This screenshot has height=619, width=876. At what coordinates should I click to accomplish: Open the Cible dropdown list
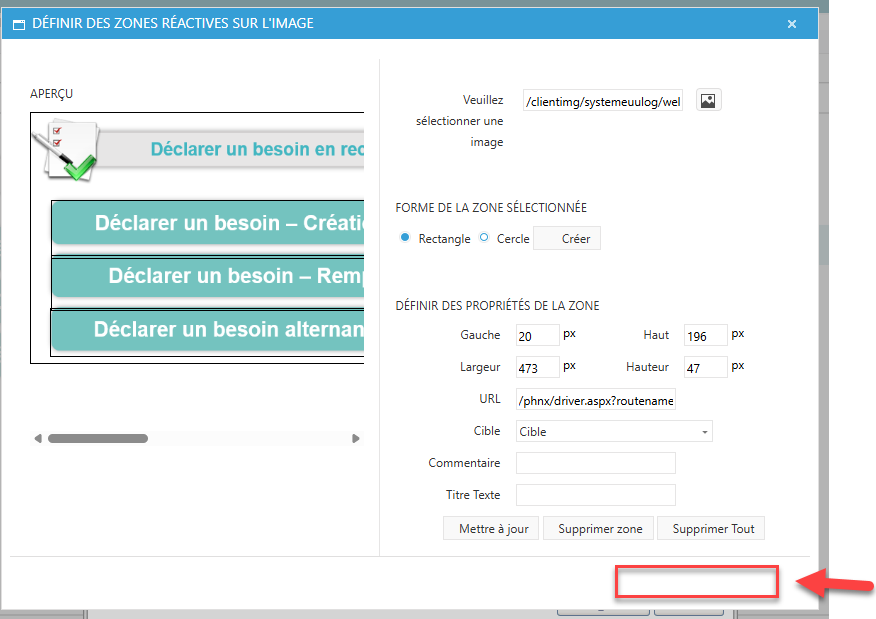pyautogui.click(x=614, y=432)
